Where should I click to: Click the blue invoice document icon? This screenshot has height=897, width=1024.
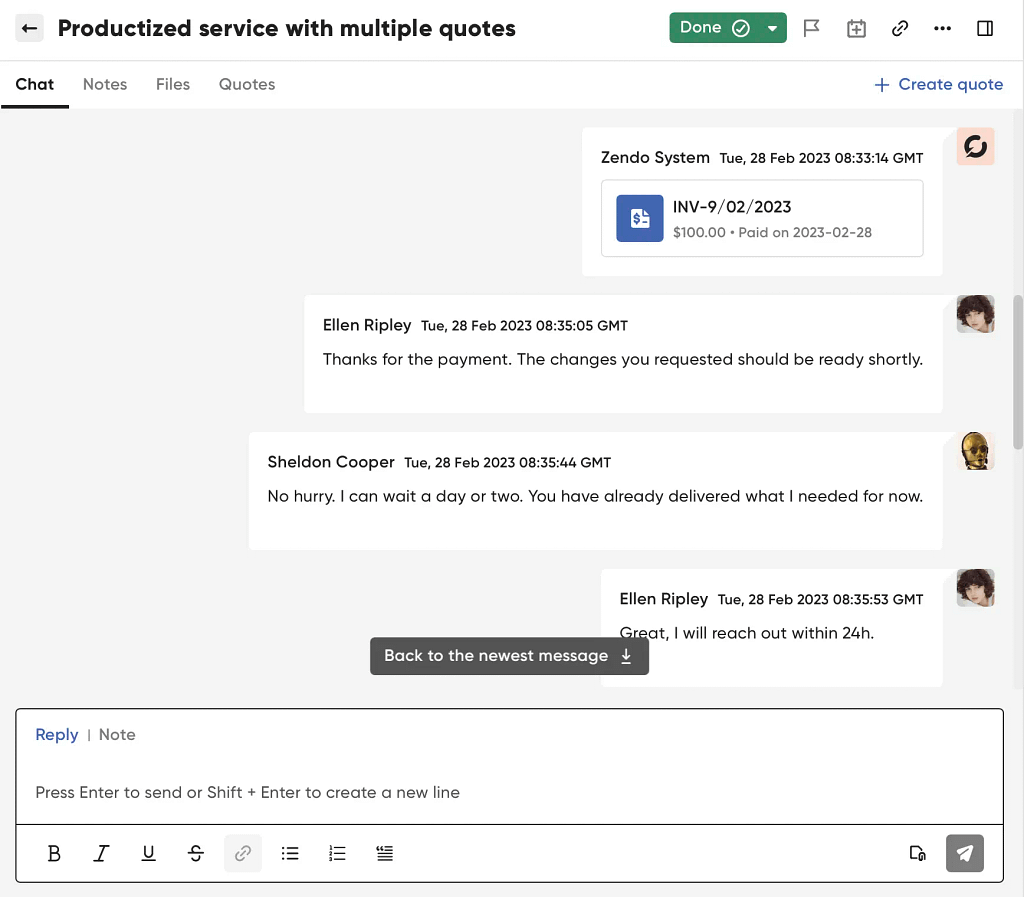(x=639, y=218)
